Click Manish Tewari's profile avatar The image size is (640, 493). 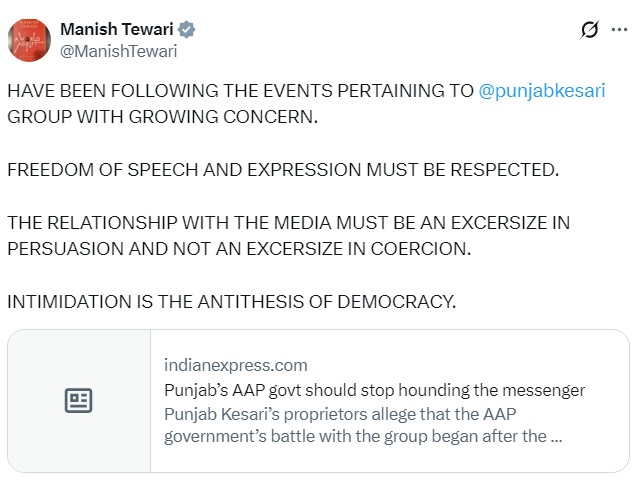pyautogui.click(x=30, y=40)
